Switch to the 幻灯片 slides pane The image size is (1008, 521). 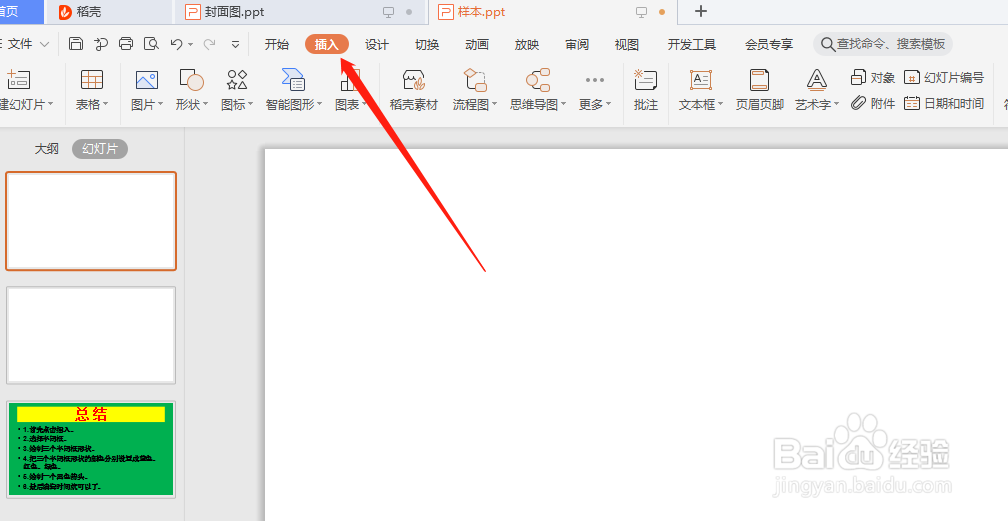pyautogui.click(x=100, y=149)
